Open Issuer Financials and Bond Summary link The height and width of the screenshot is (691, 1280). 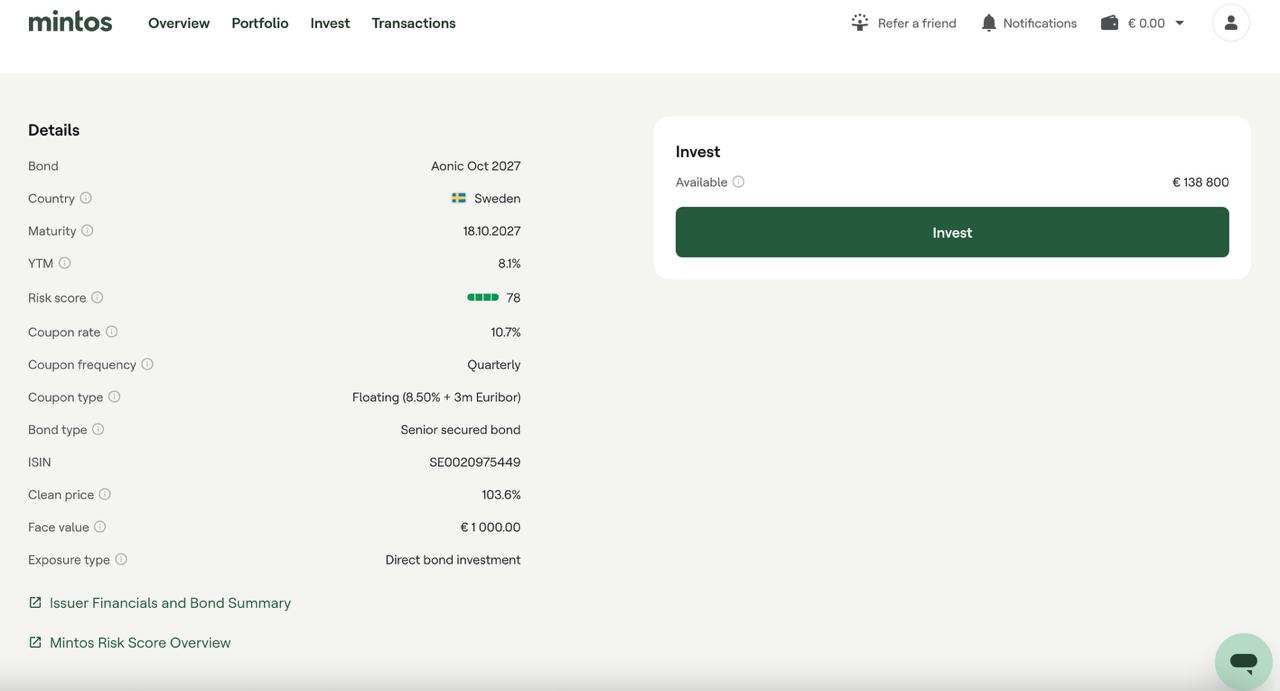point(170,603)
